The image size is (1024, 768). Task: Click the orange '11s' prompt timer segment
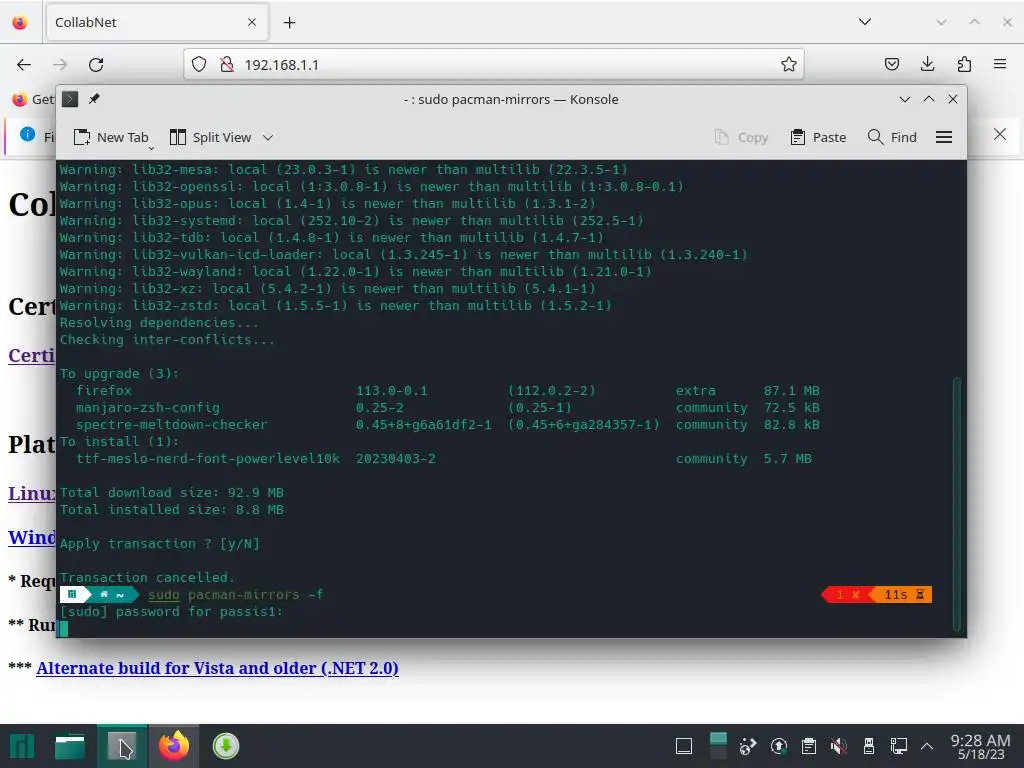tap(903, 594)
